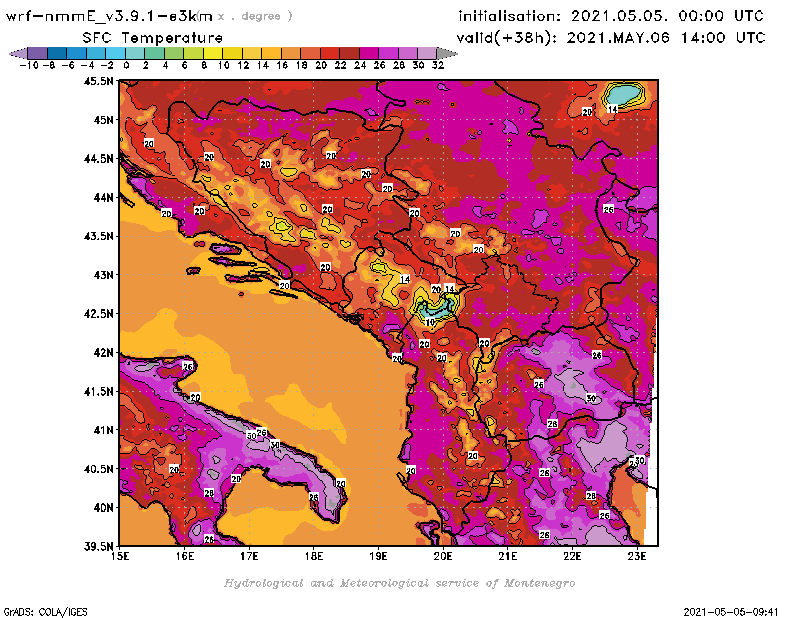Click the '-10' value on the color scale
800x618 pixels.
click(x=29, y=65)
